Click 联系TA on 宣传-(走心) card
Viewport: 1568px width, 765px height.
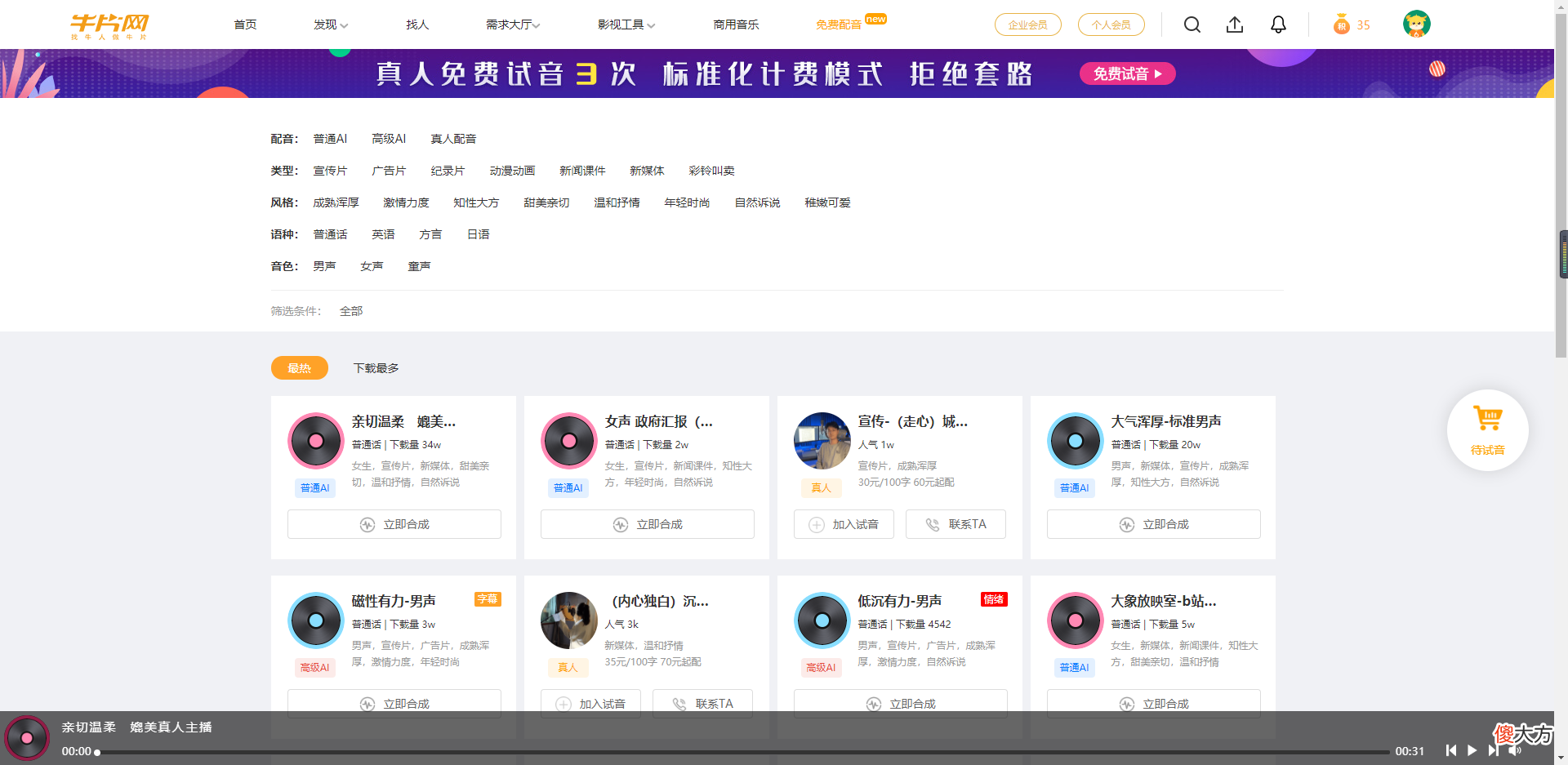point(955,524)
